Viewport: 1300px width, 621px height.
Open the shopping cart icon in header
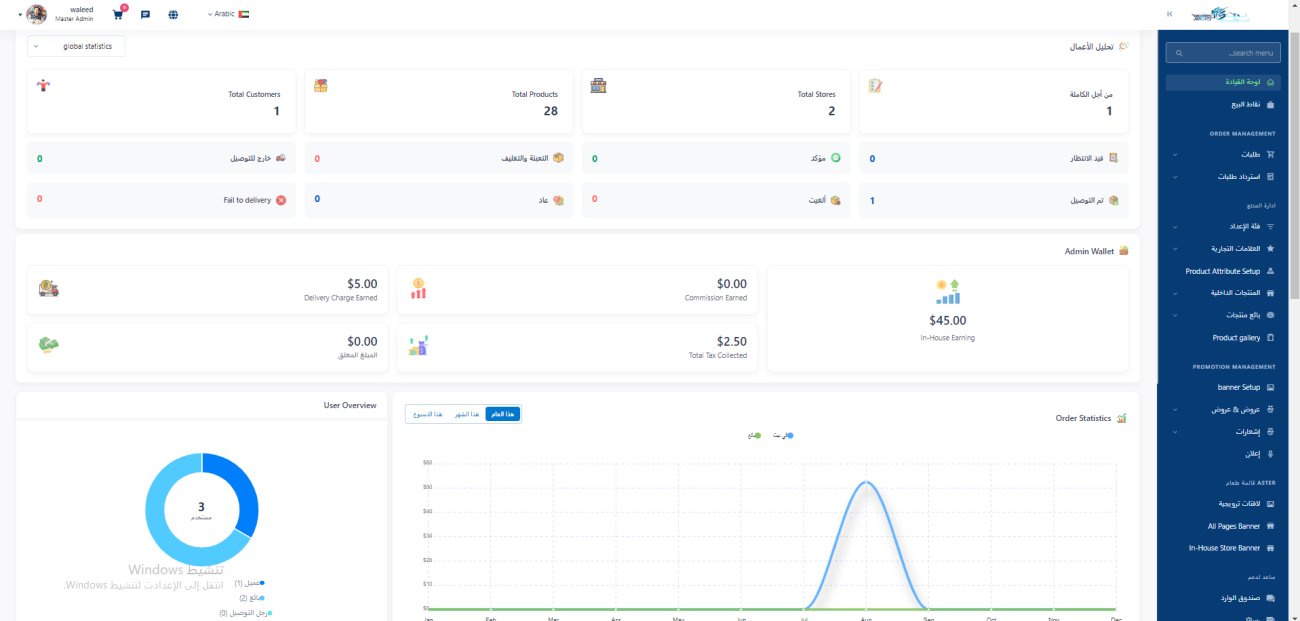118,15
